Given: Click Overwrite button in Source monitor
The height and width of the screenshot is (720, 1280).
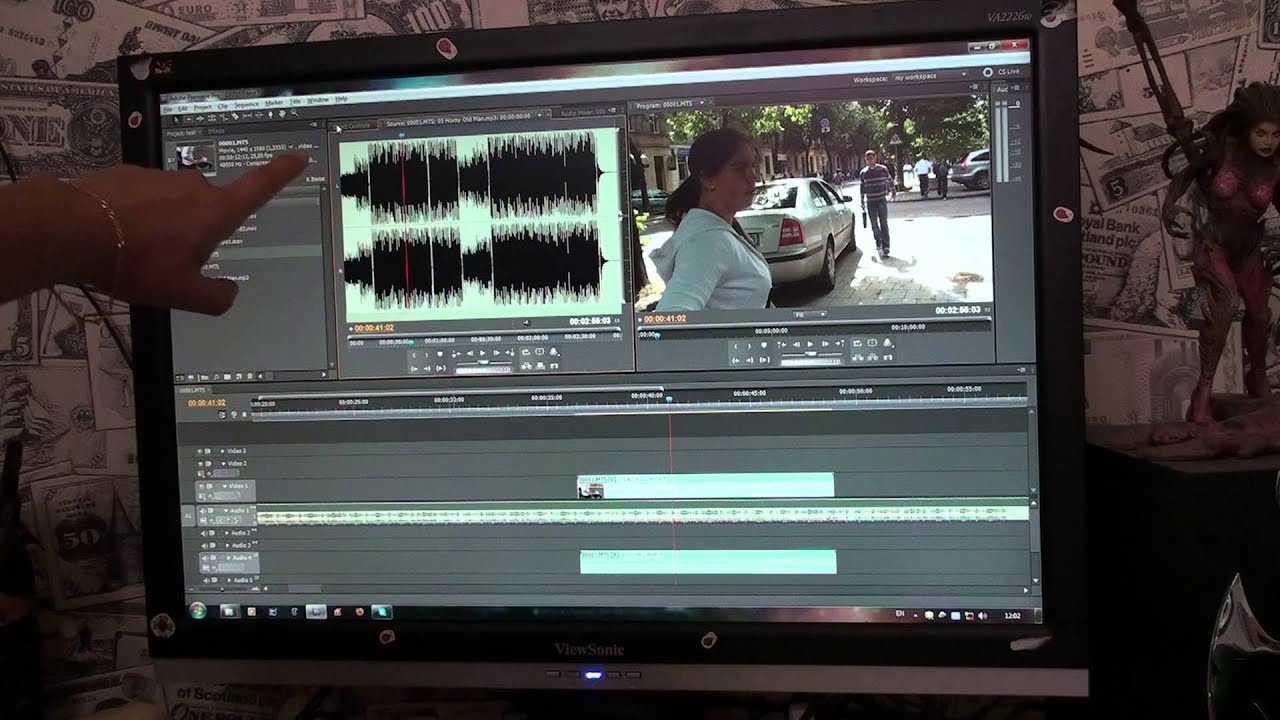Looking at the screenshot, I should [x=540, y=366].
